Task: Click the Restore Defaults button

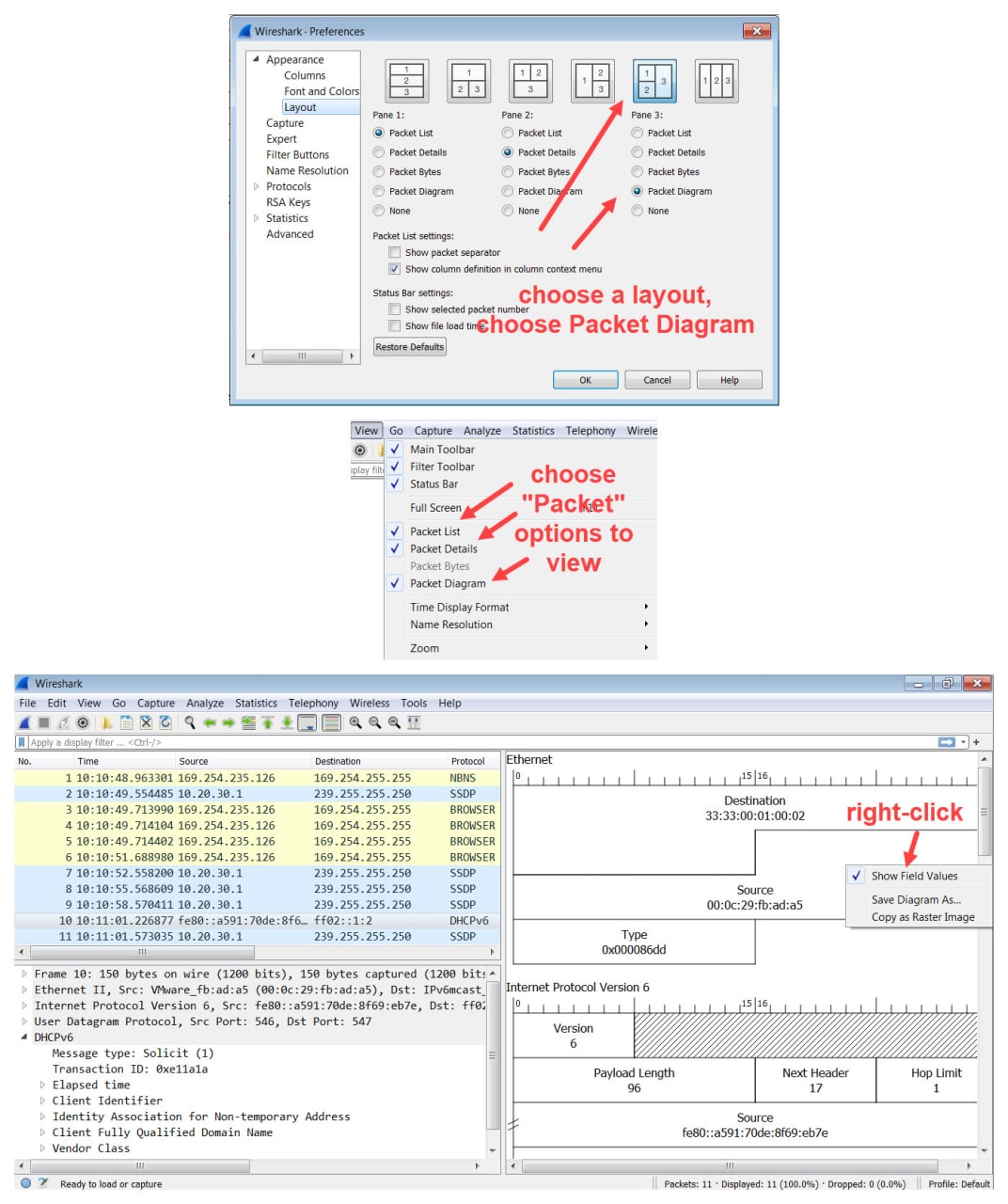Action: click(410, 347)
